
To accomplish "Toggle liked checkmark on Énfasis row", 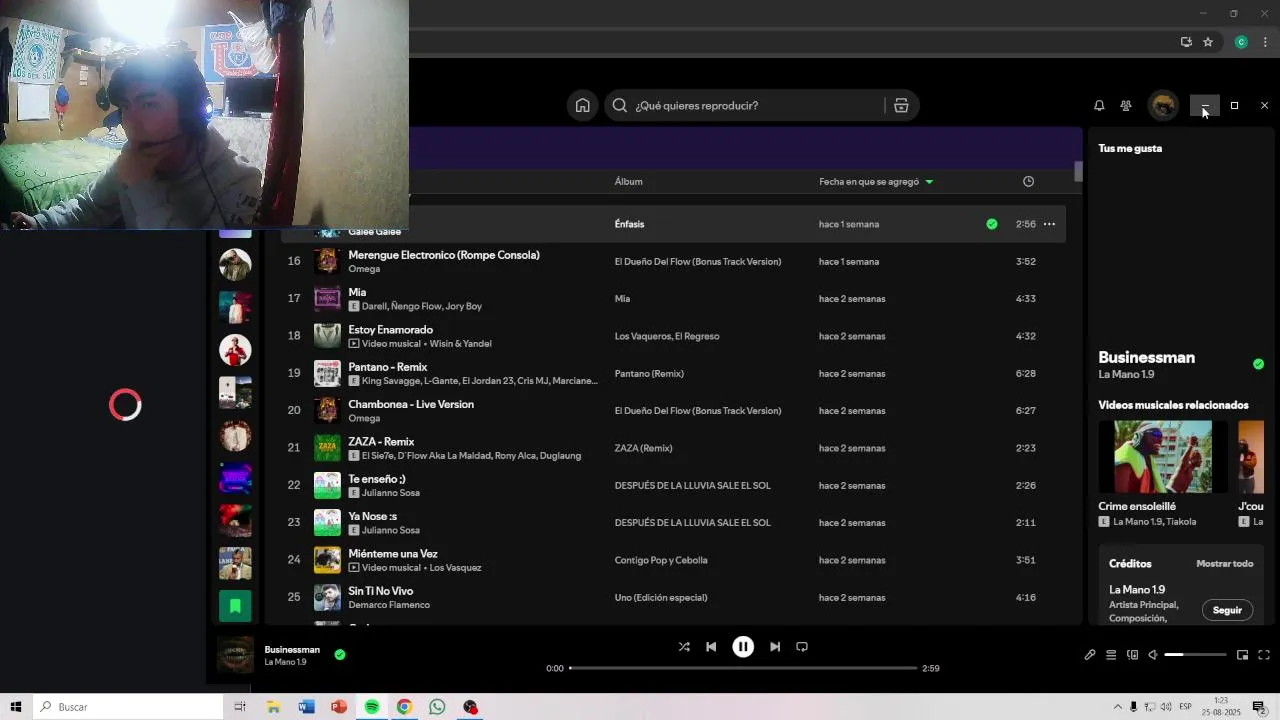I will (992, 224).
